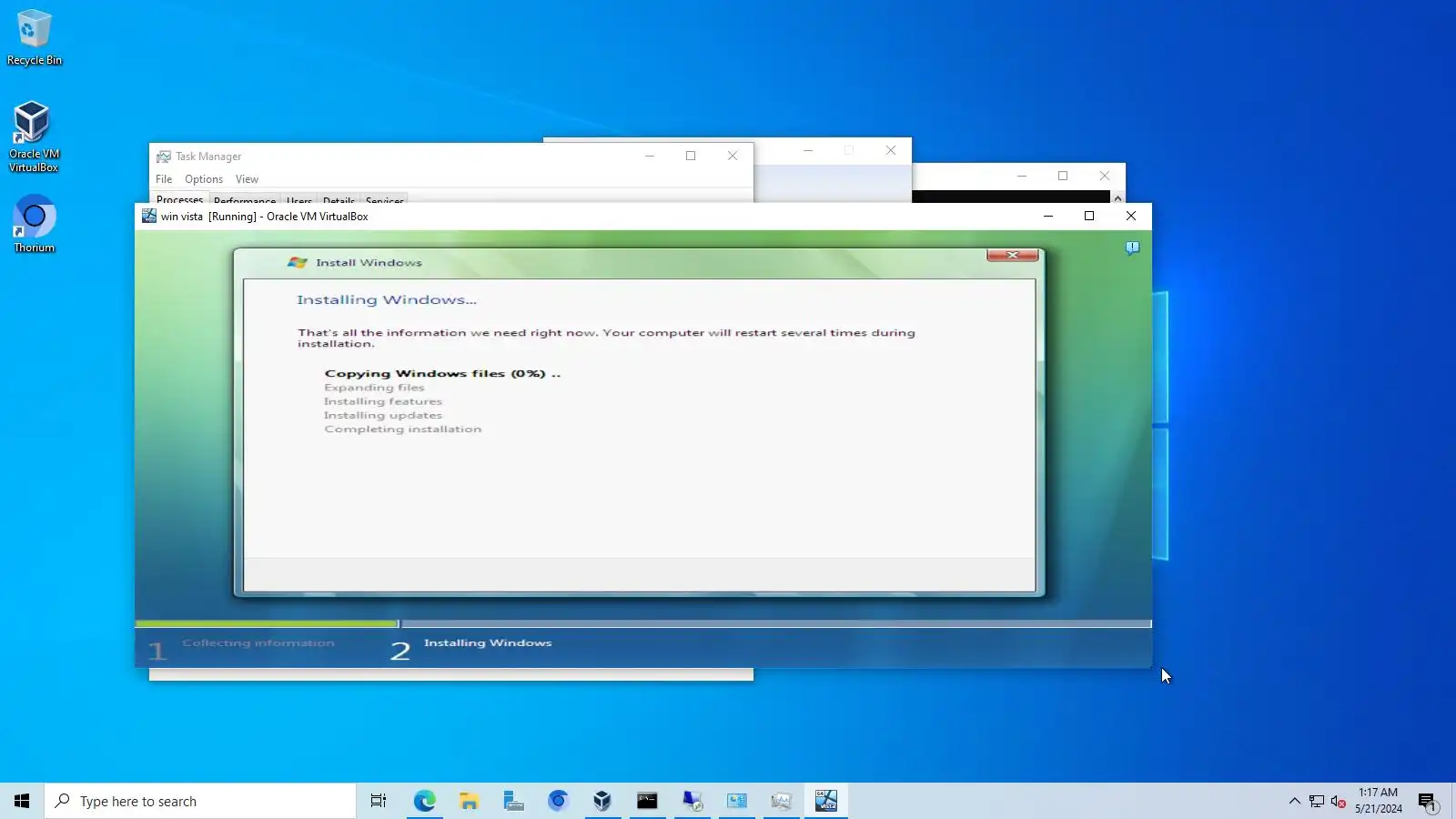Maximize the black console window
The height and width of the screenshot is (819, 1456).
click(1063, 176)
